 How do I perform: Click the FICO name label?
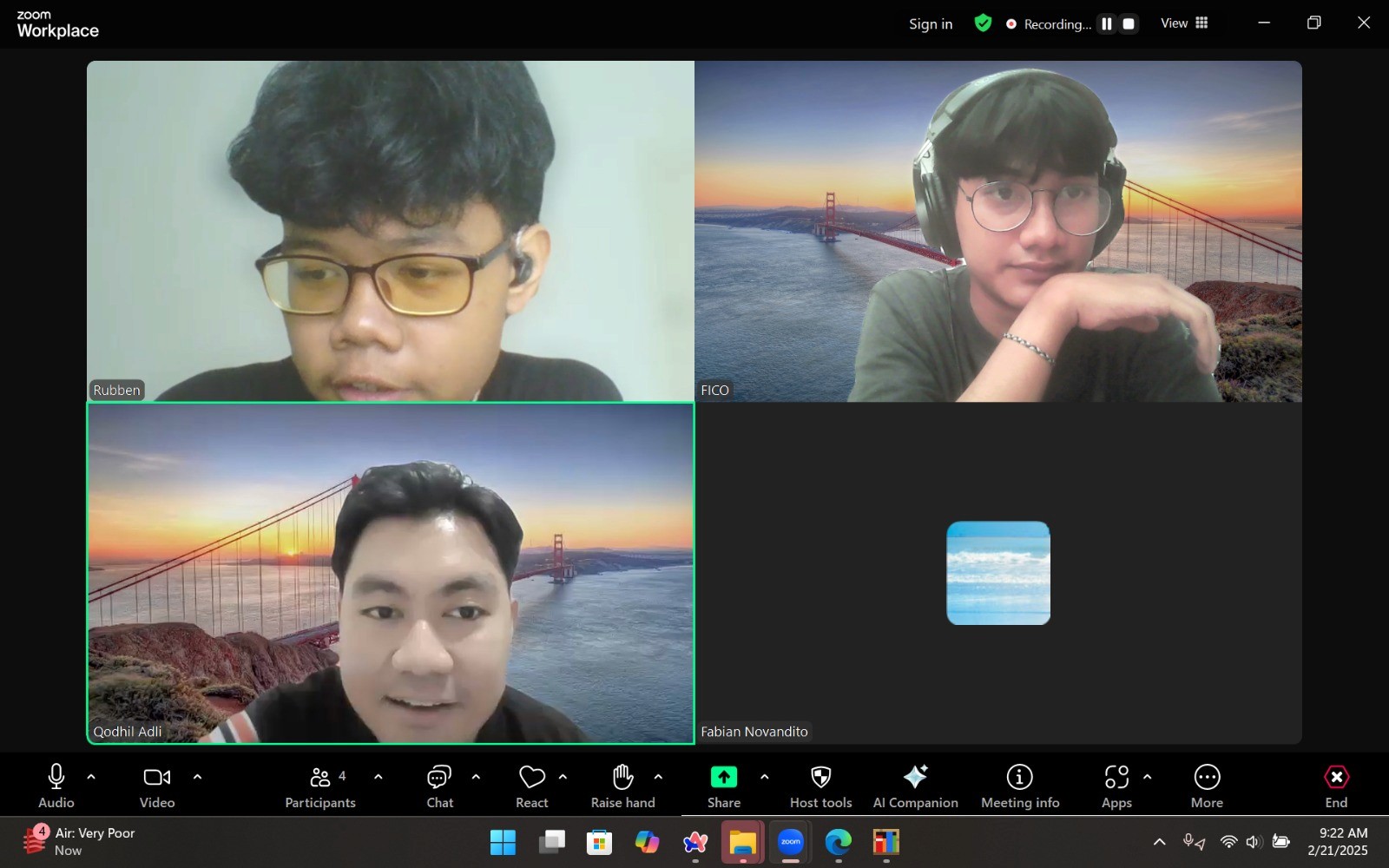point(715,391)
